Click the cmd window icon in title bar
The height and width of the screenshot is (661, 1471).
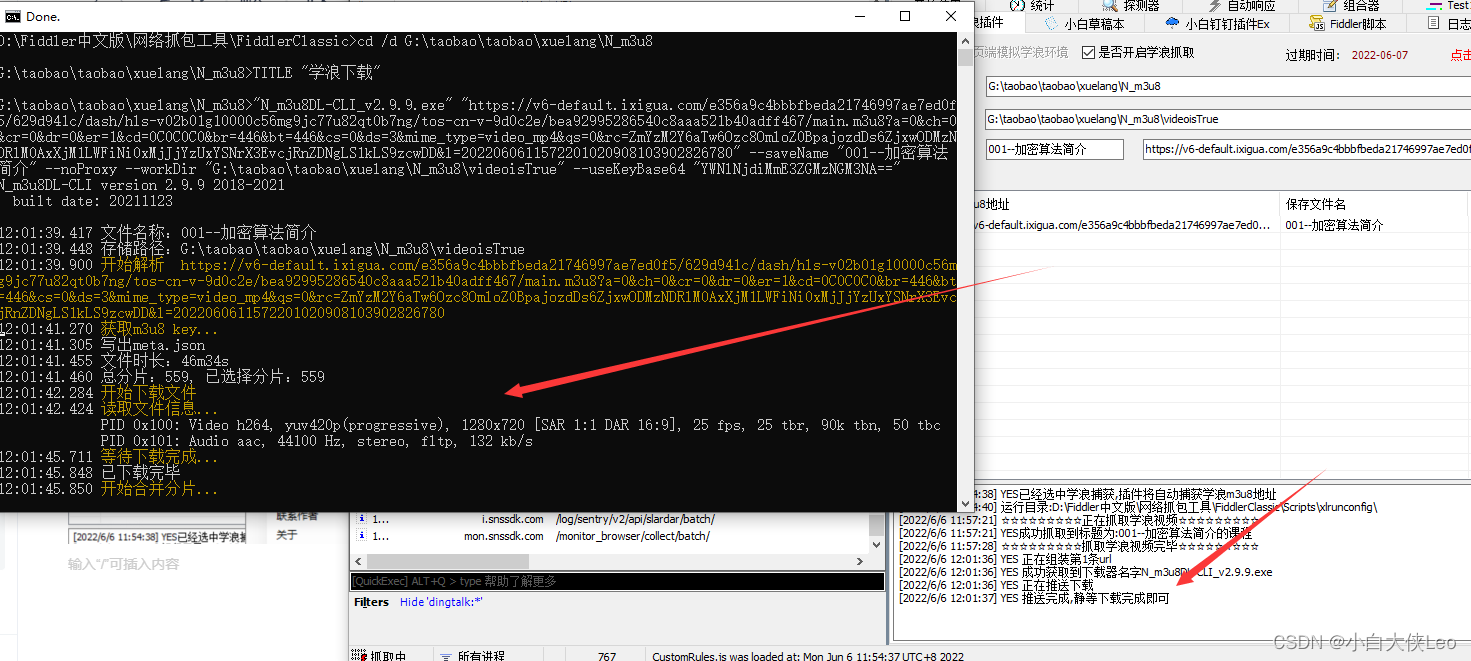13,16
